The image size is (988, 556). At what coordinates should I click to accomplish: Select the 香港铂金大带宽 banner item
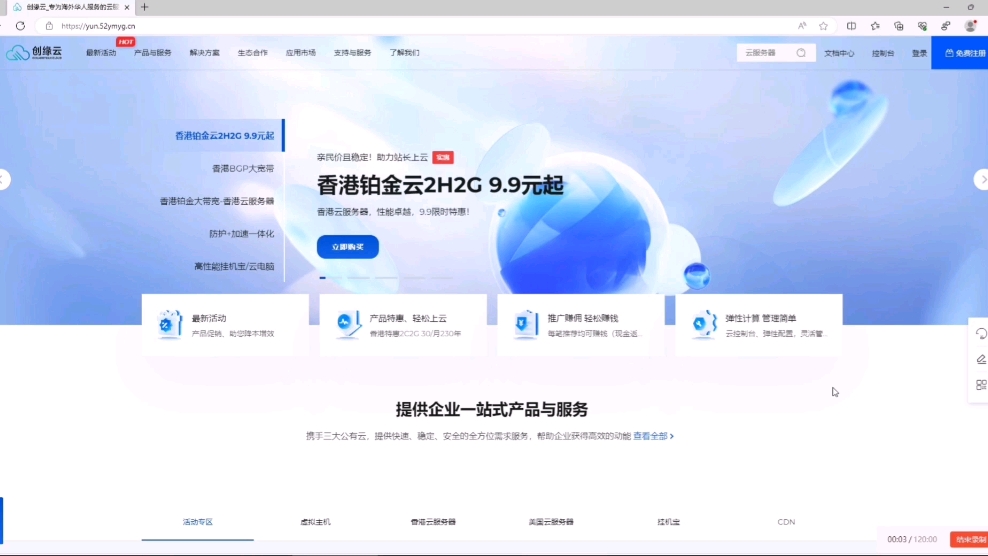[217, 201]
